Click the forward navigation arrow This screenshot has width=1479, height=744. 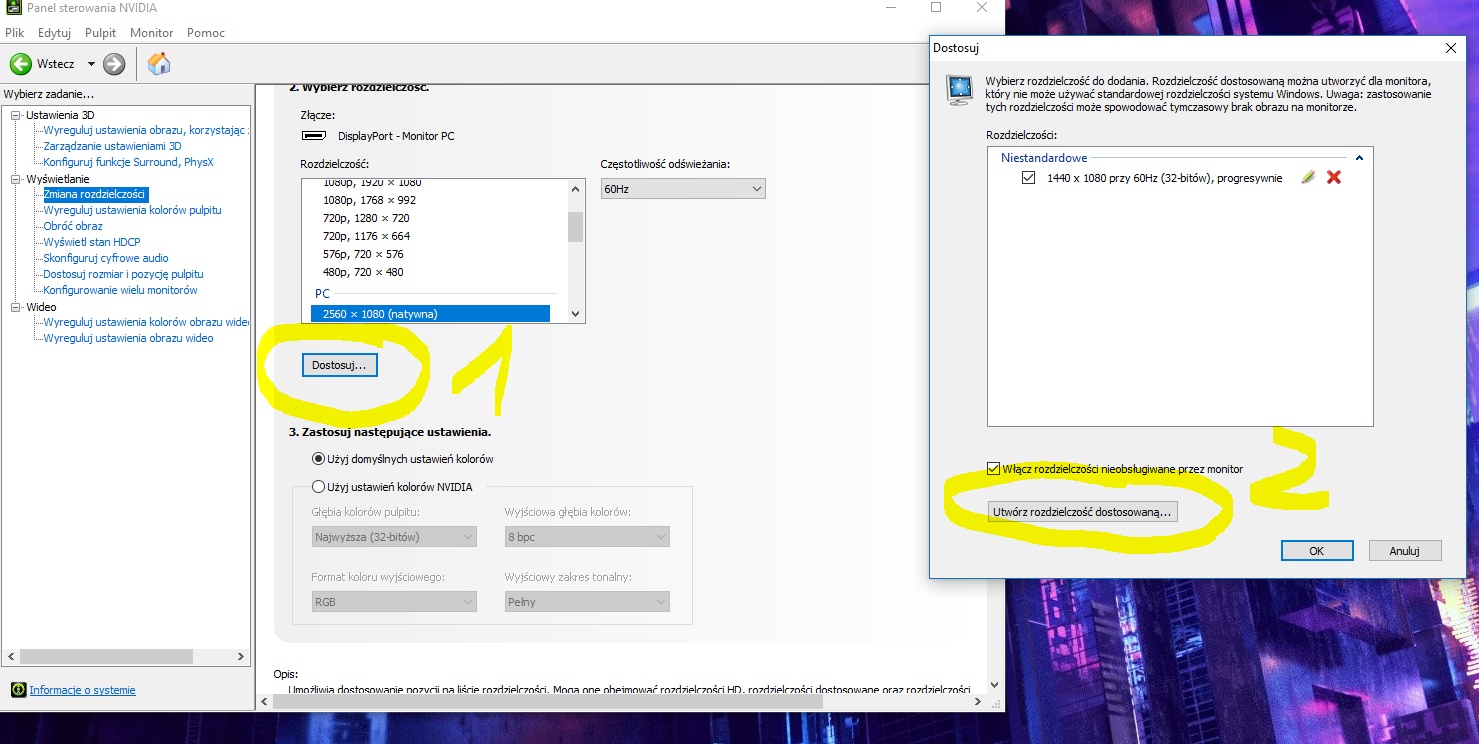(114, 64)
